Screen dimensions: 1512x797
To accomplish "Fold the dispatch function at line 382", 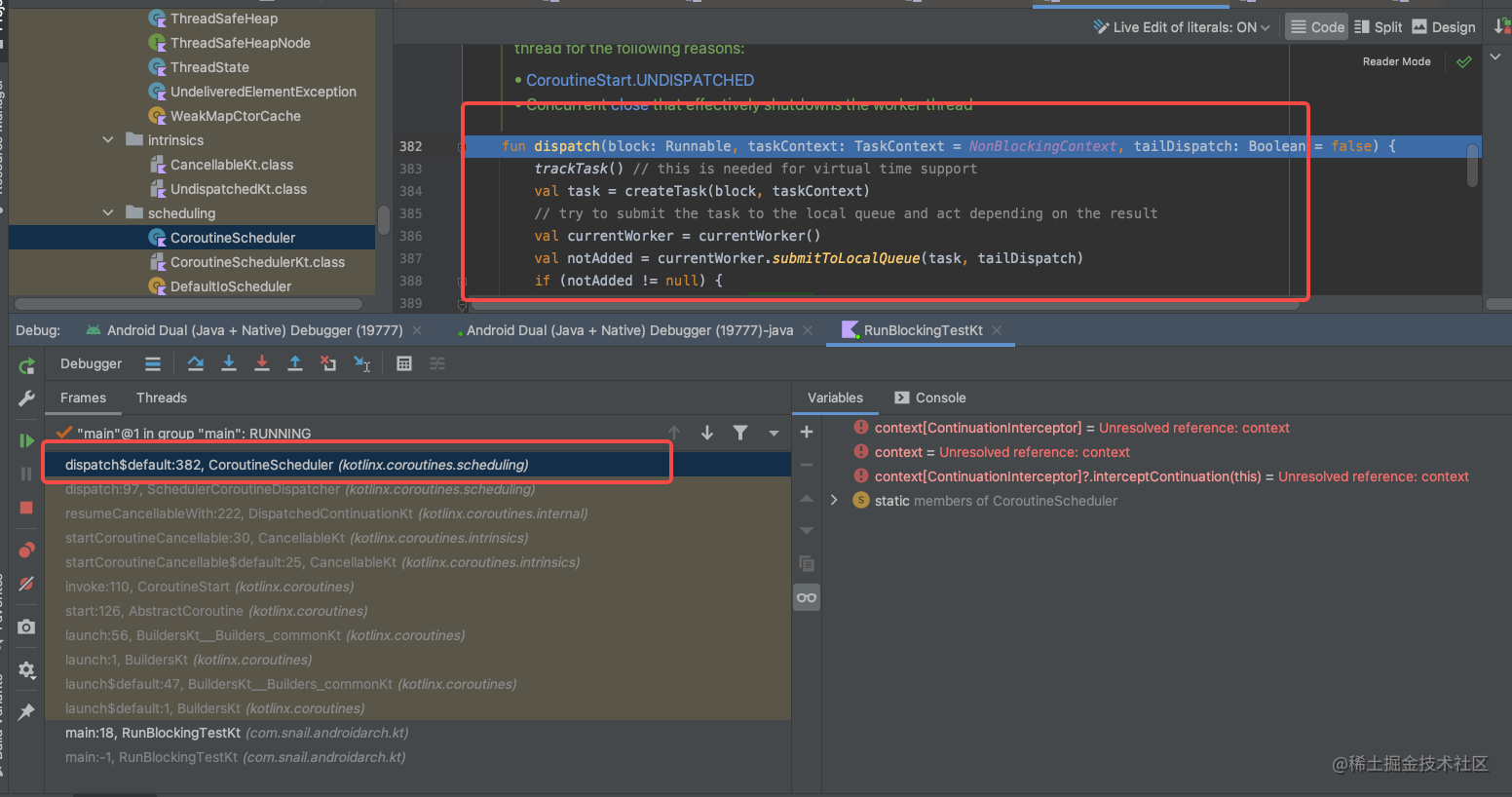I will pyautogui.click(x=461, y=146).
